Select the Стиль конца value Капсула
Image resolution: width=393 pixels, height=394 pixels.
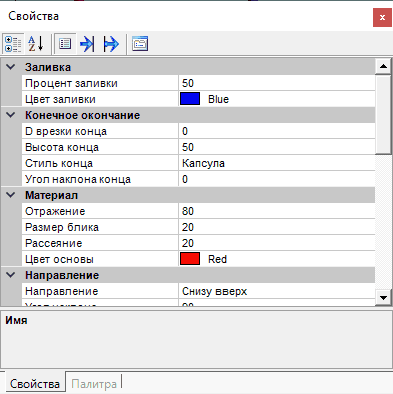coord(277,163)
